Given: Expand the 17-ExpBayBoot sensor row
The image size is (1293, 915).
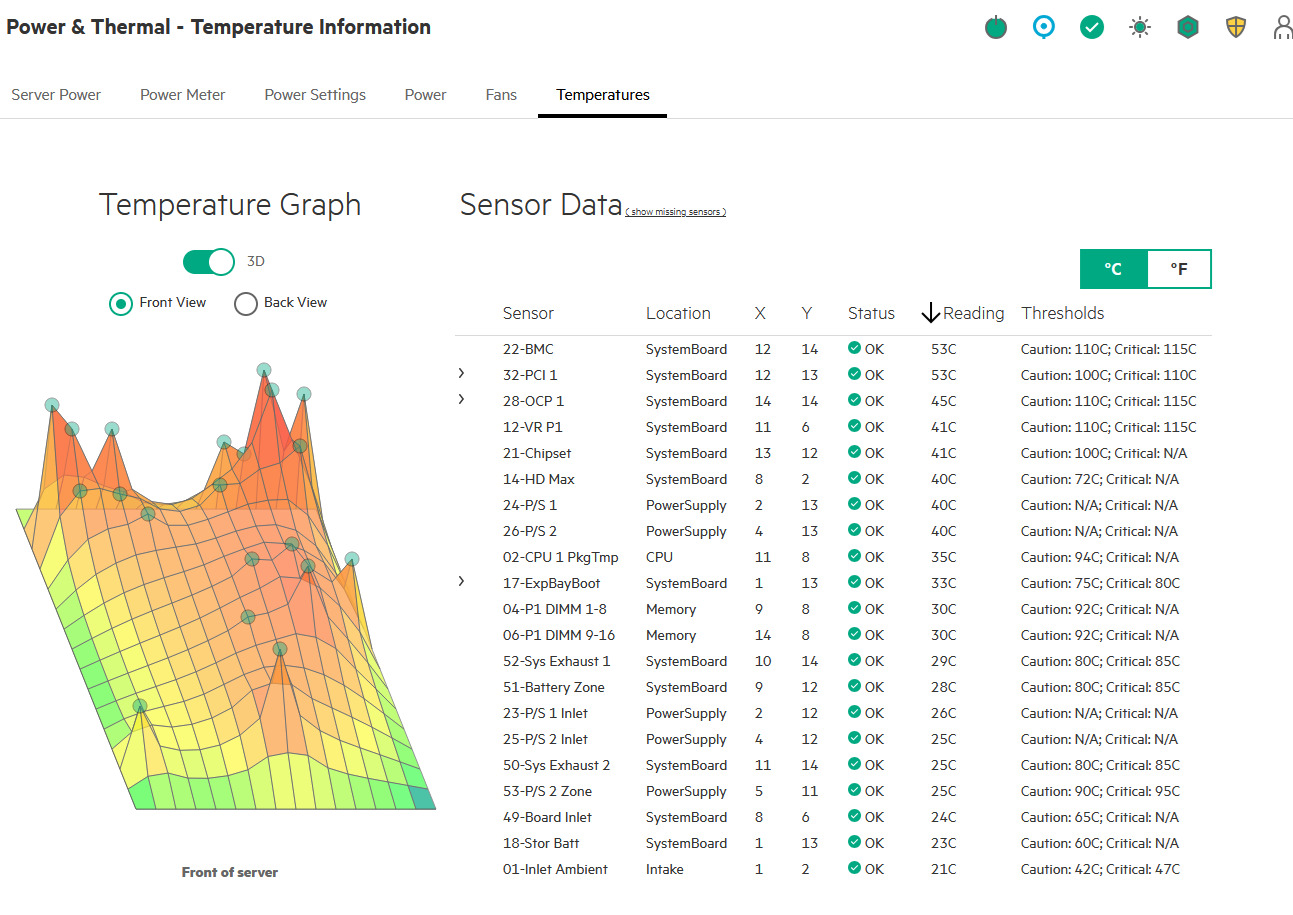Looking at the screenshot, I should tap(461, 581).
